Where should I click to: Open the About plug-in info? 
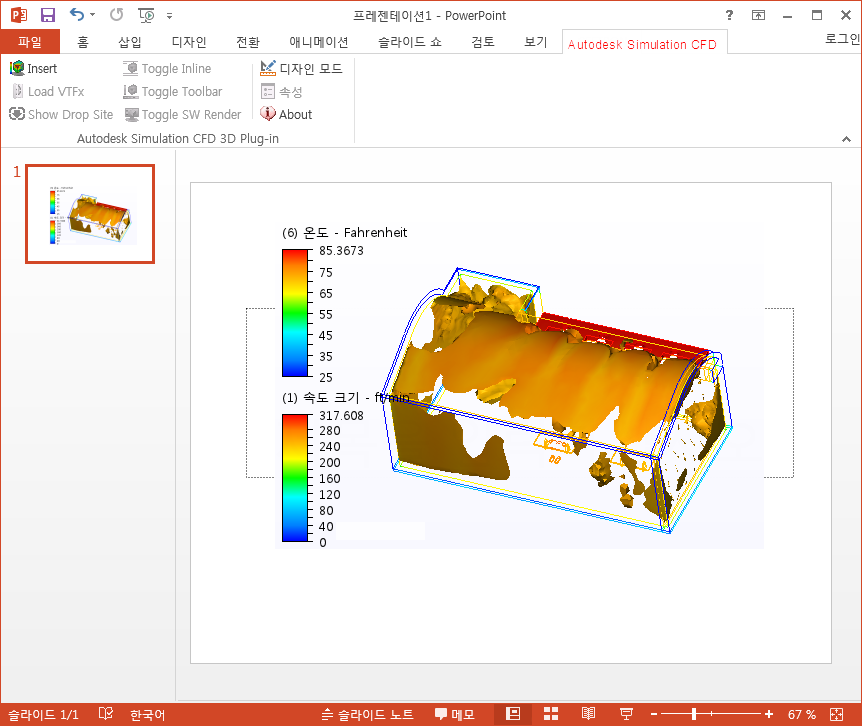click(x=286, y=114)
